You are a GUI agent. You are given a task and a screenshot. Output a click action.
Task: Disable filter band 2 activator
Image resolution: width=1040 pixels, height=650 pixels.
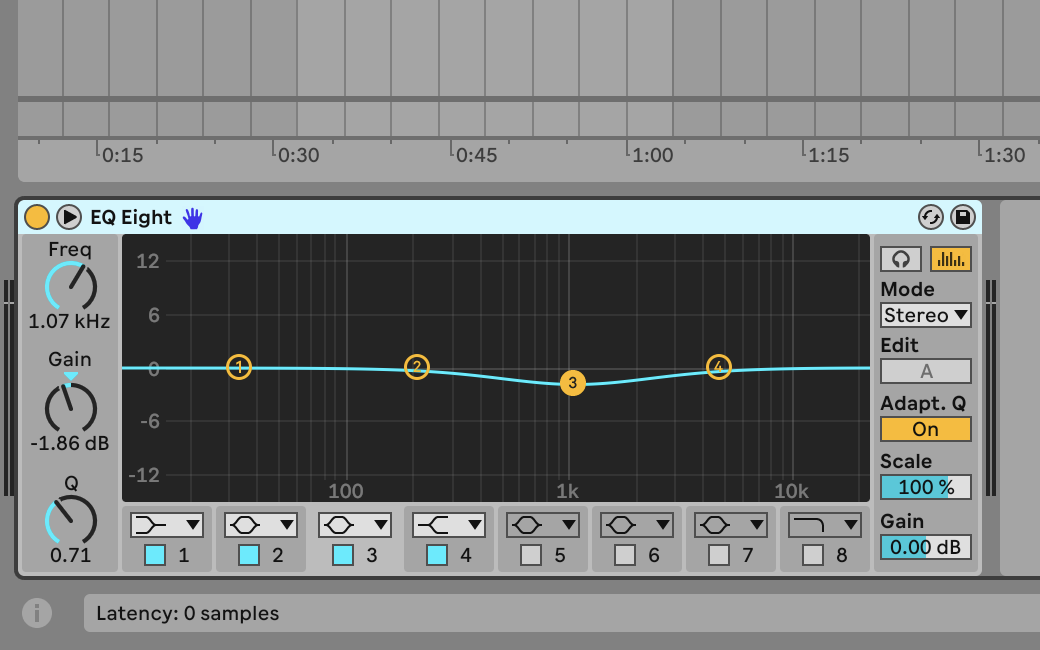tap(249, 554)
